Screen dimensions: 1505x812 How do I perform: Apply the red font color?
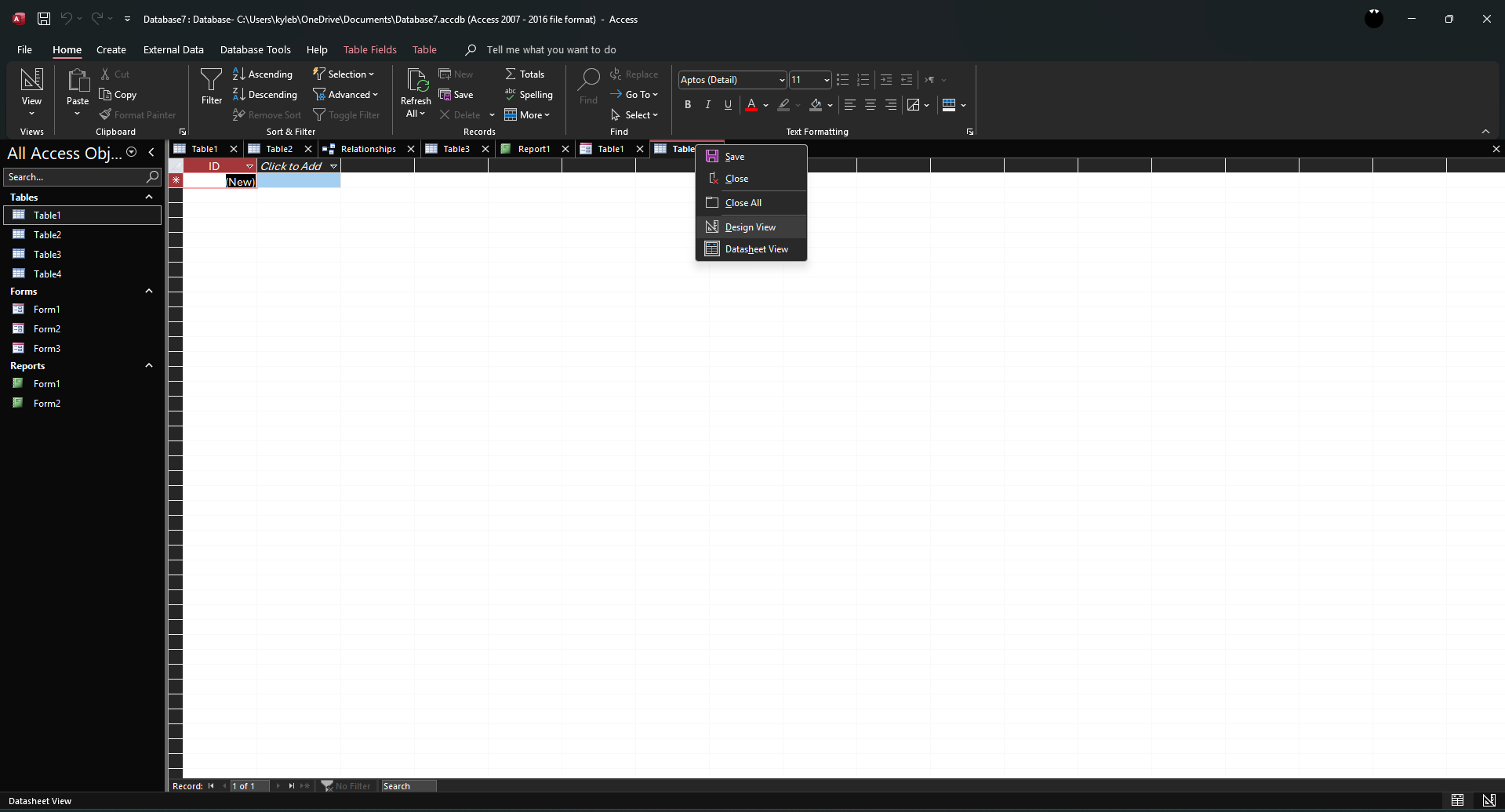(751, 104)
